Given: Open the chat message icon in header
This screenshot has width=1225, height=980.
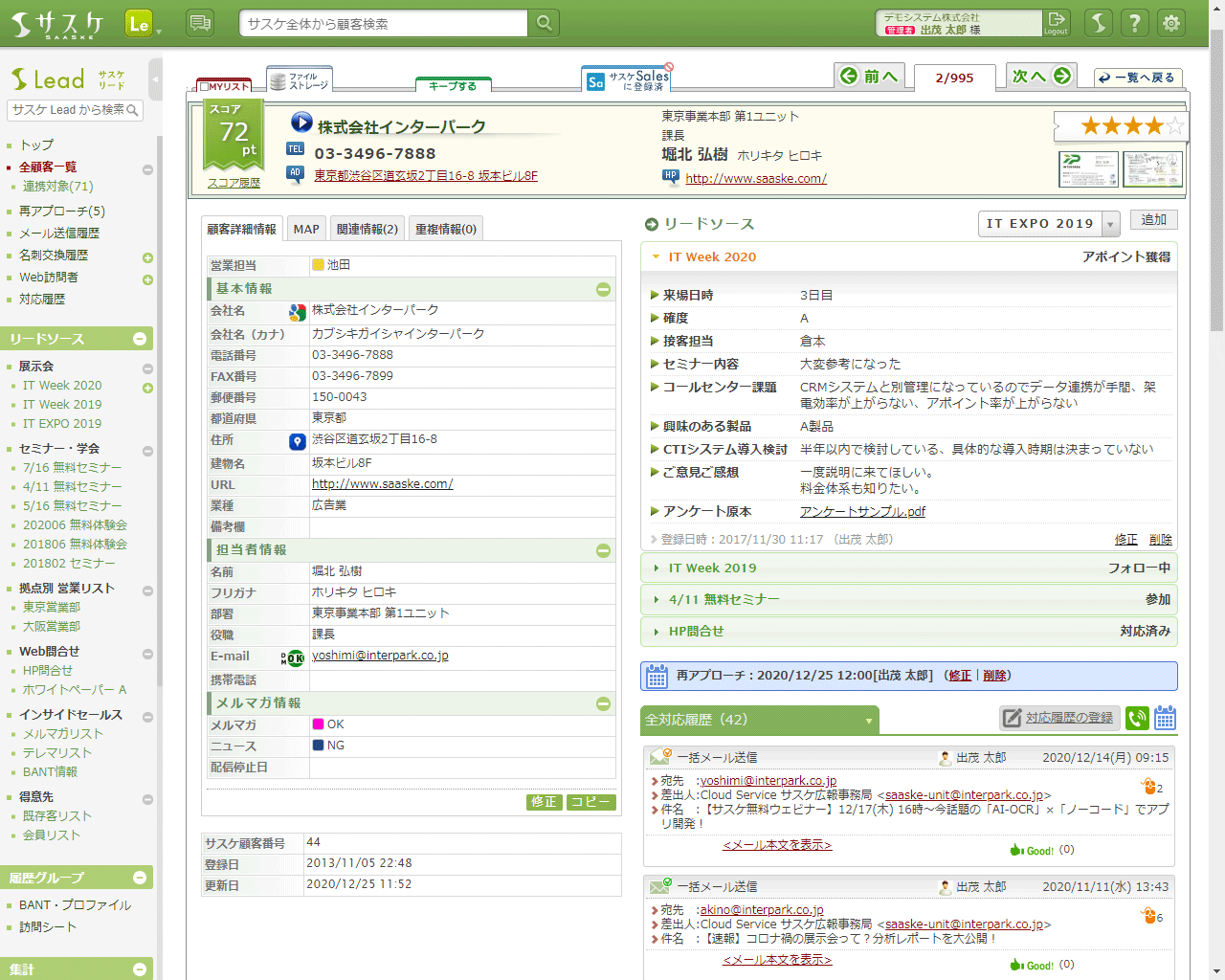Looking at the screenshot, I should (200, 23).
